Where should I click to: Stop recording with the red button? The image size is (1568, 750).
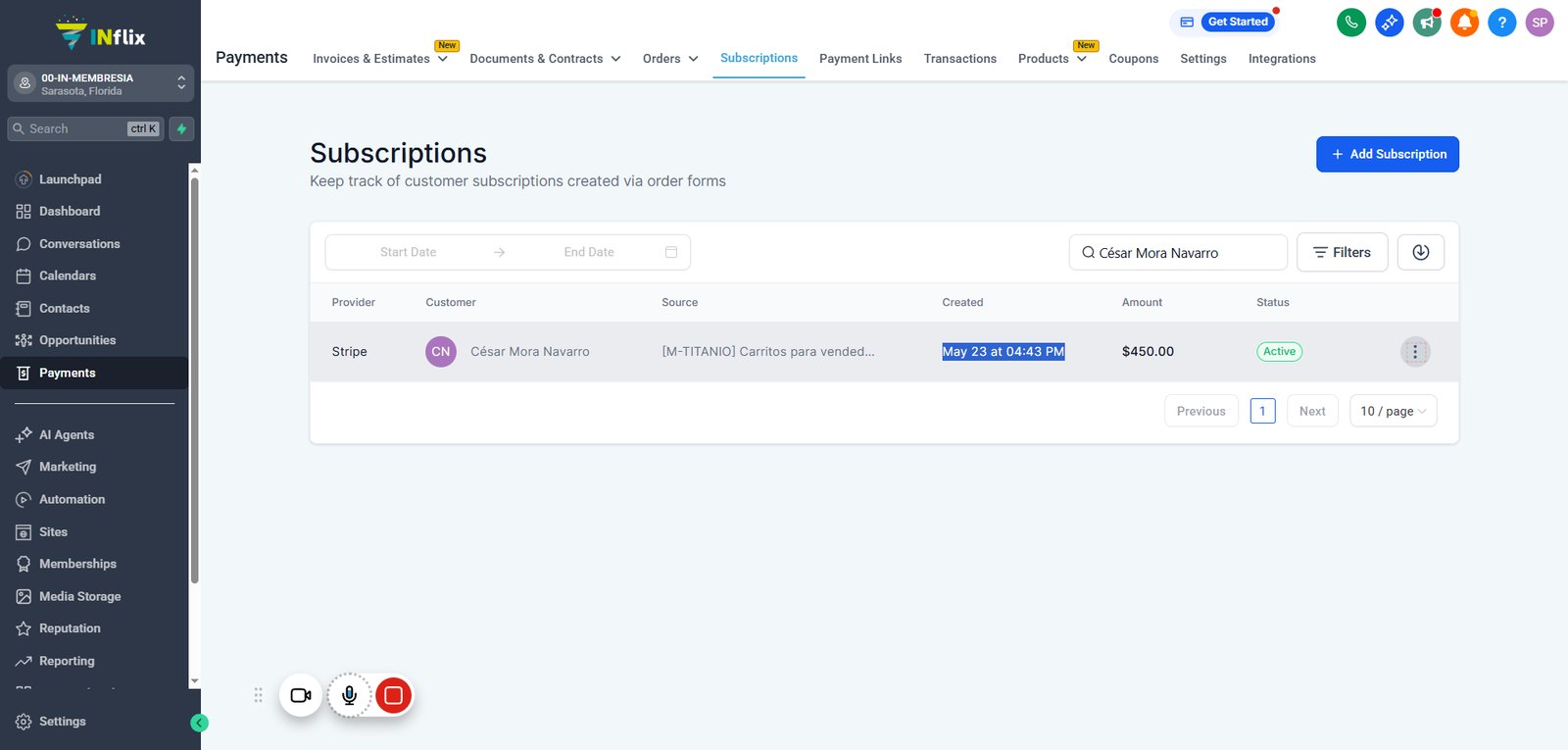click(393, 695)
